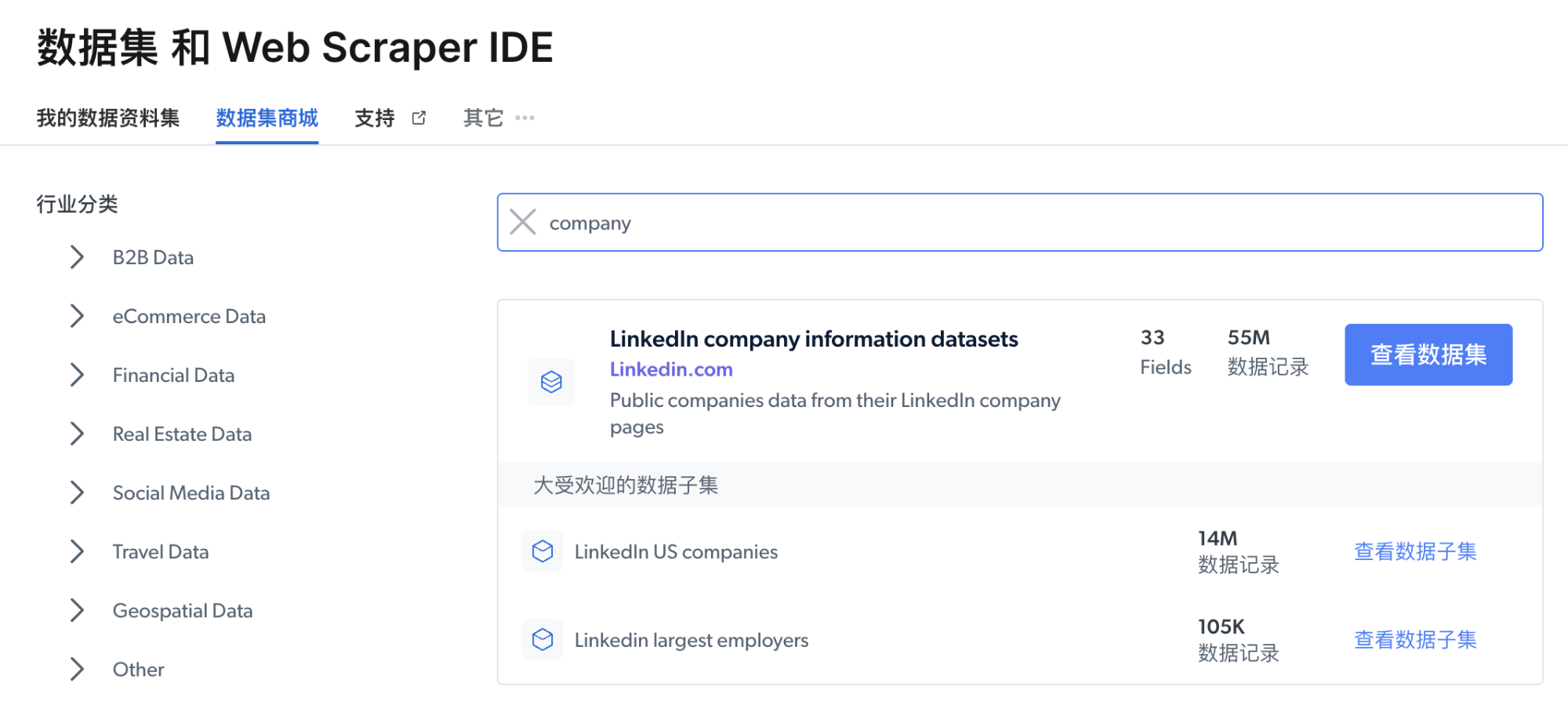Select the Travel Data label
1568x705 pixels.
(161, 551)
